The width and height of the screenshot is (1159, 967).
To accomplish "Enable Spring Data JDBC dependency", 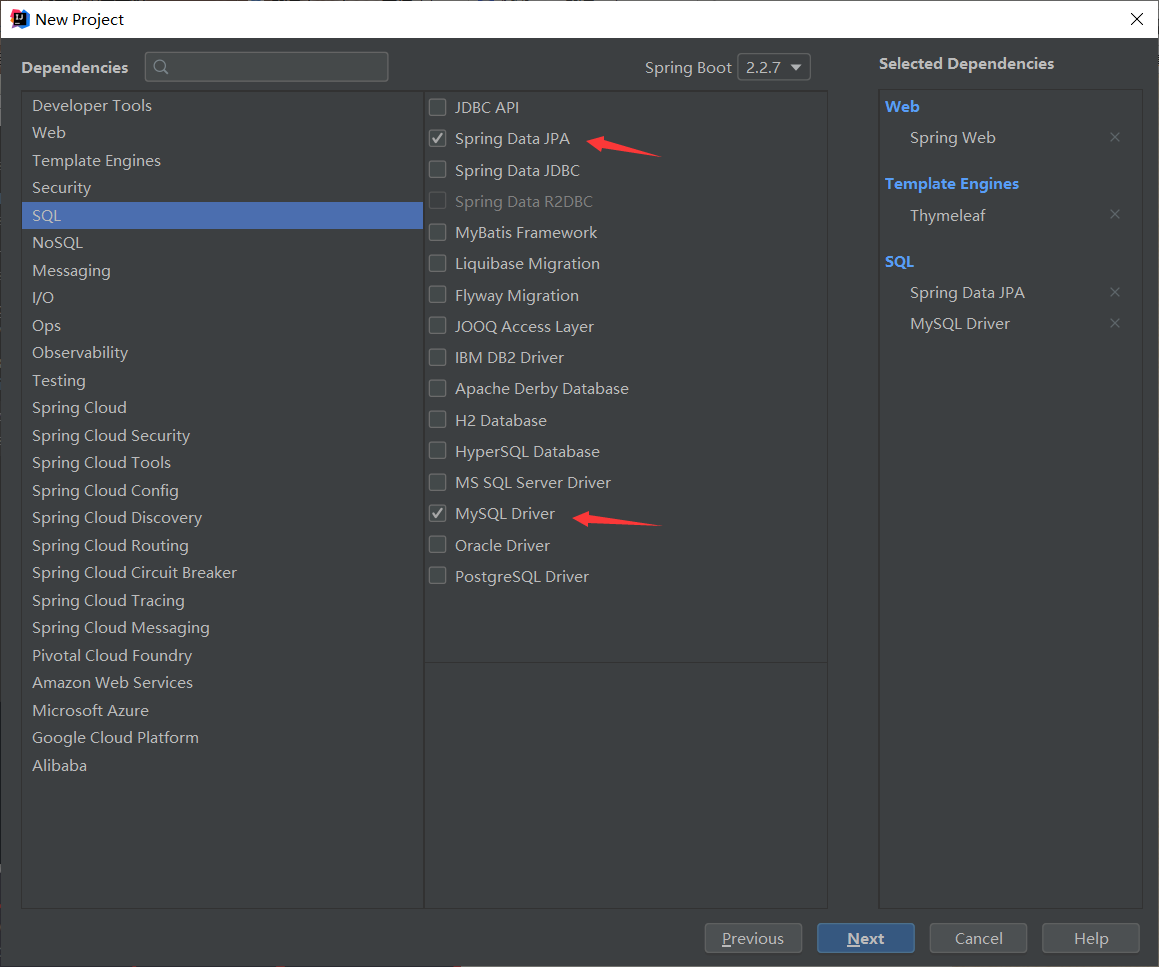I will 438,170.
